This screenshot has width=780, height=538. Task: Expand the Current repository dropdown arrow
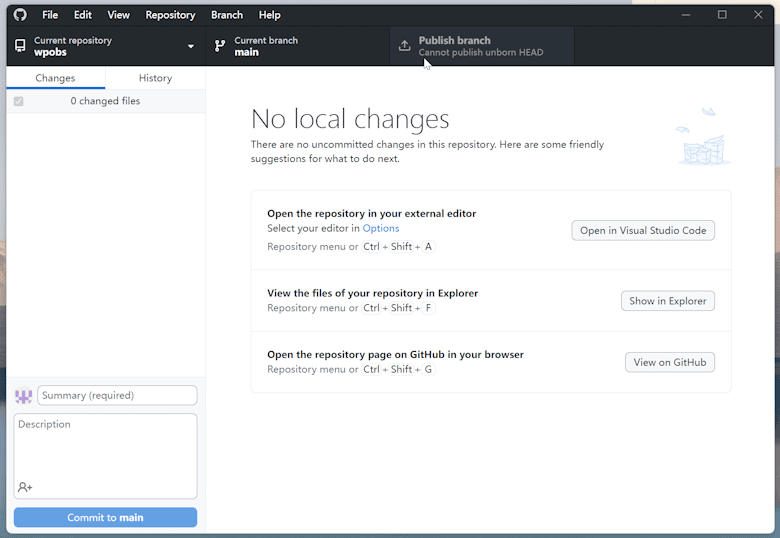[x=191, y=46]
